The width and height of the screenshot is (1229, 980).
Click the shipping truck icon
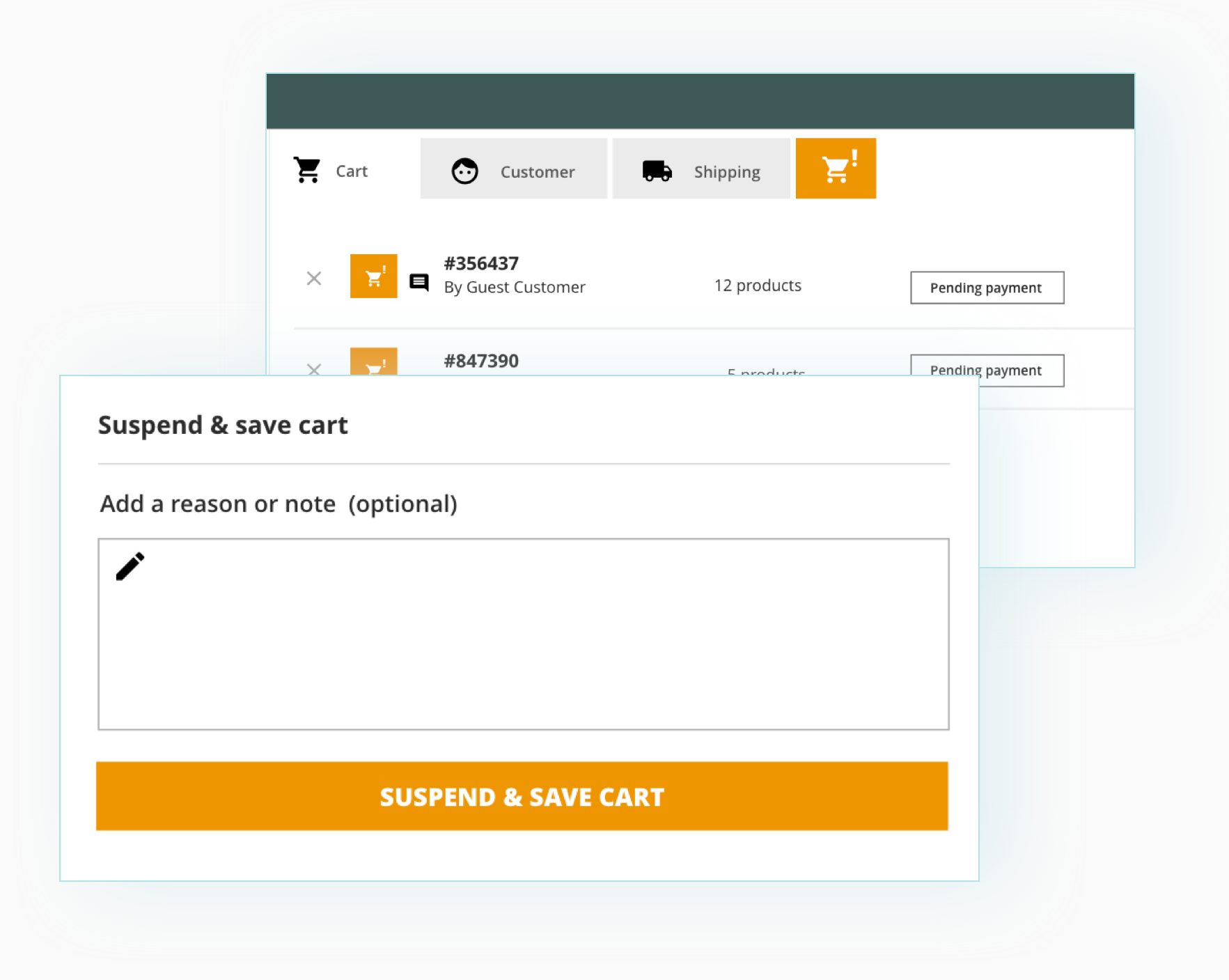tap(657, 171)
